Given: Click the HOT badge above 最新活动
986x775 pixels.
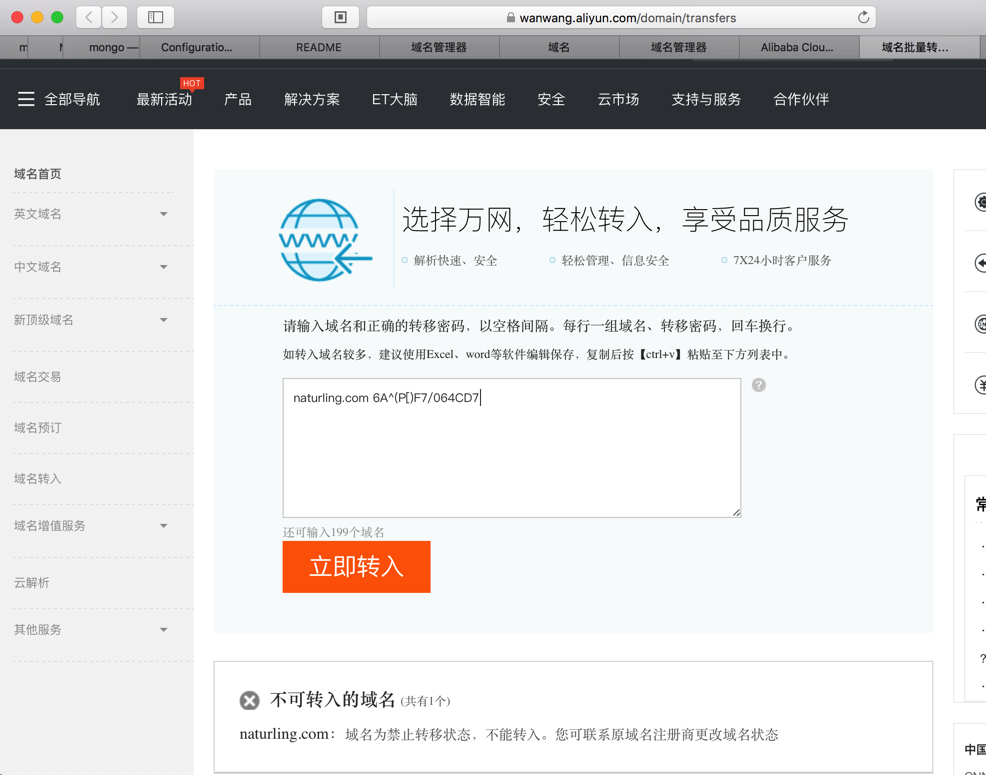Looking at the screenshot, I should 191,83.
